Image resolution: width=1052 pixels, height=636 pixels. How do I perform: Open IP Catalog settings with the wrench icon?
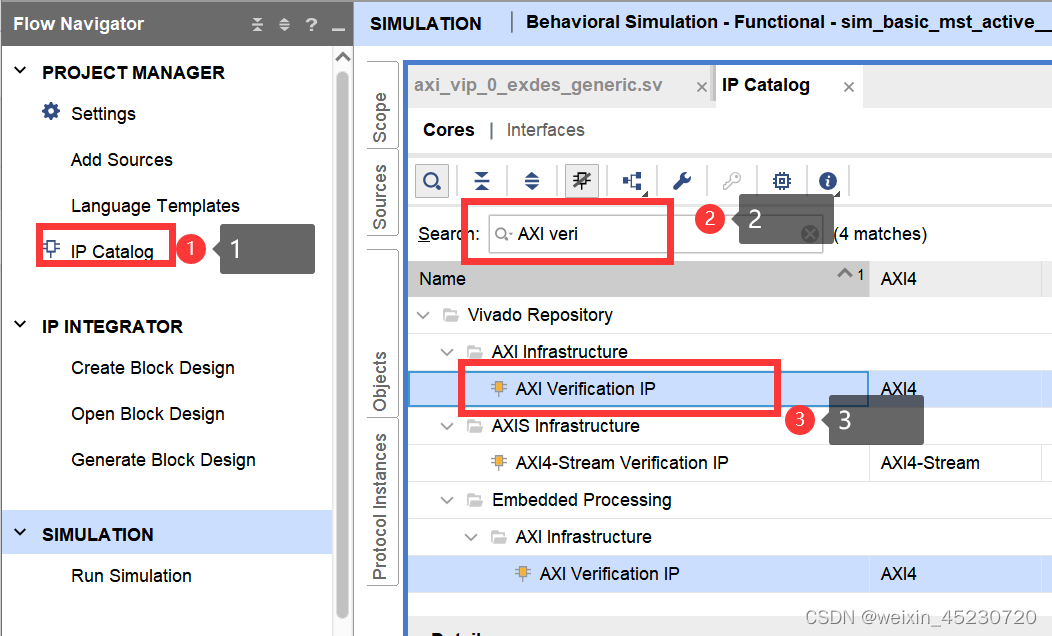coord(681,180)
